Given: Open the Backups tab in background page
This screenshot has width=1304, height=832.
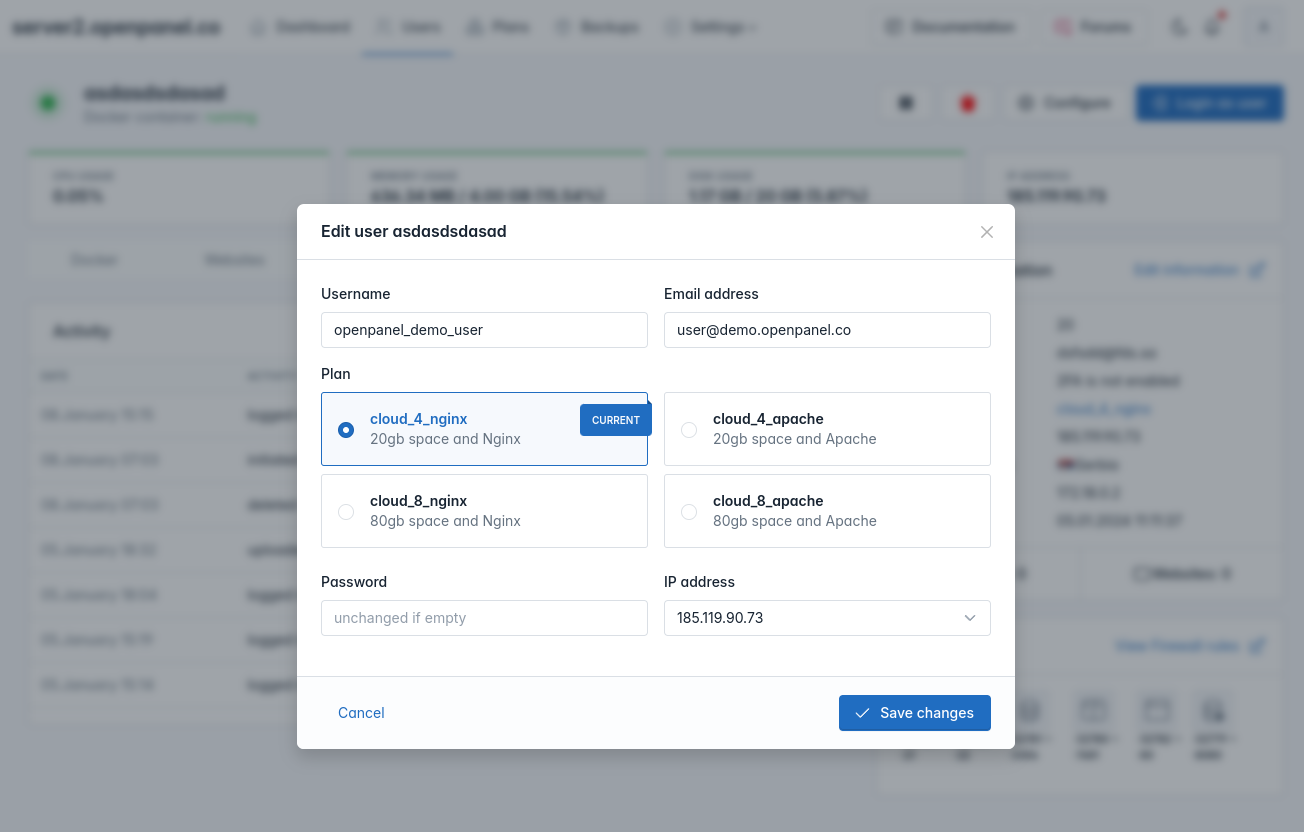Looking at the screenshot, I should tap(597, 27).
